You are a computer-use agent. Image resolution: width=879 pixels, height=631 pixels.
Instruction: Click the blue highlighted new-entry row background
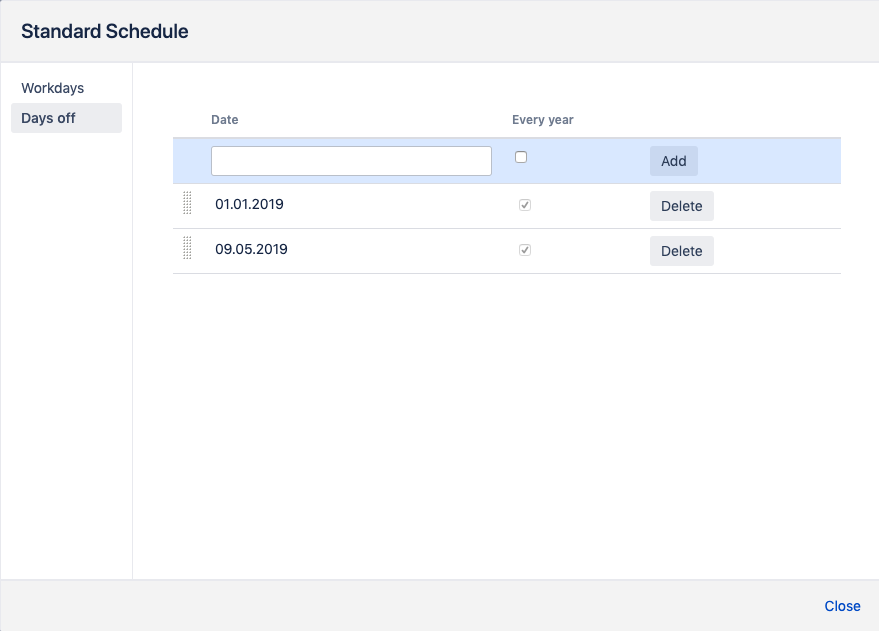point(770,161)
